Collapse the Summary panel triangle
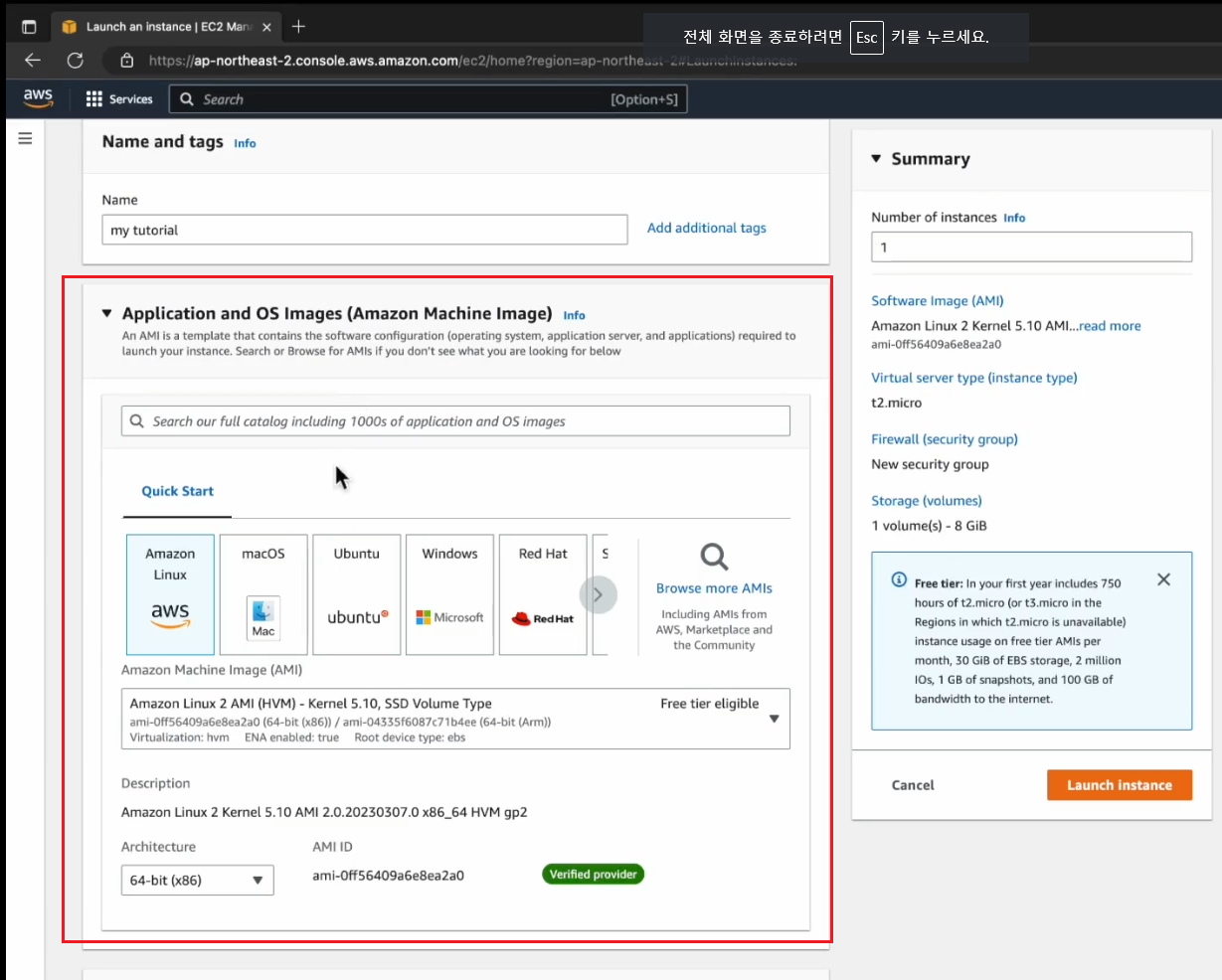Viewport: 1222px width, 980px height. [x=876, y=158]
